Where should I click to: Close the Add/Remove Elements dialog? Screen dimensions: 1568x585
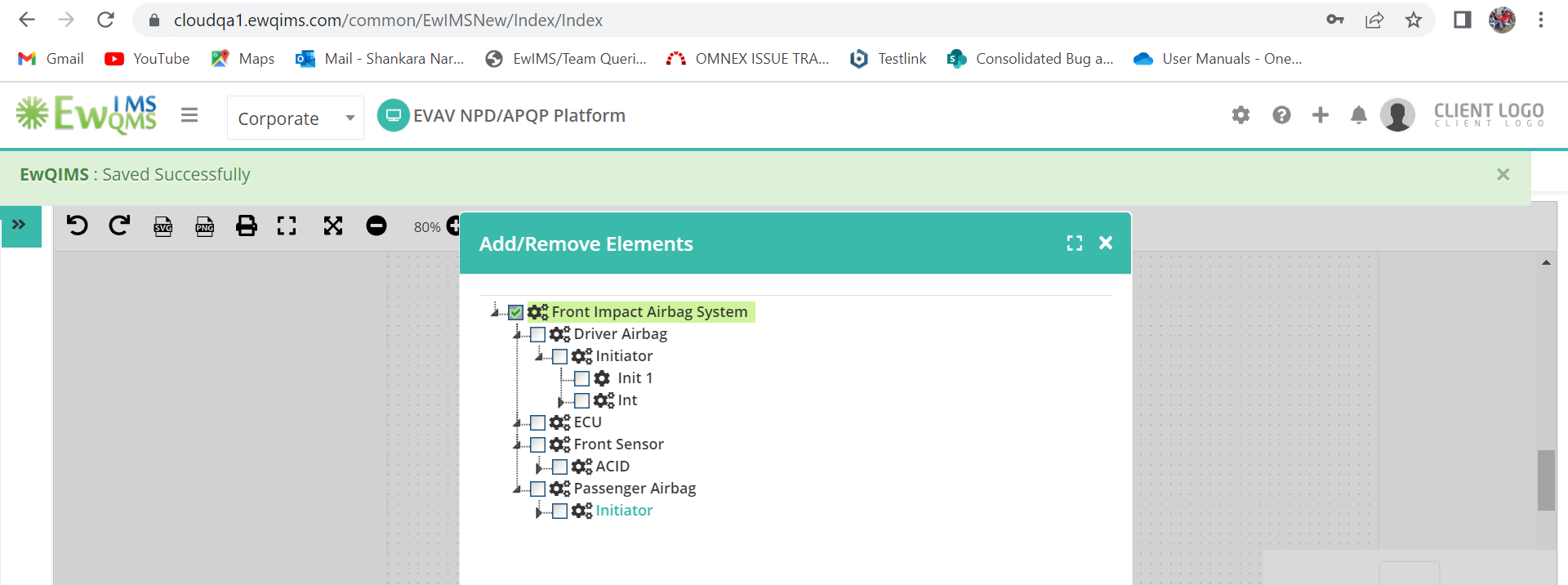(x=1106, y=243)
